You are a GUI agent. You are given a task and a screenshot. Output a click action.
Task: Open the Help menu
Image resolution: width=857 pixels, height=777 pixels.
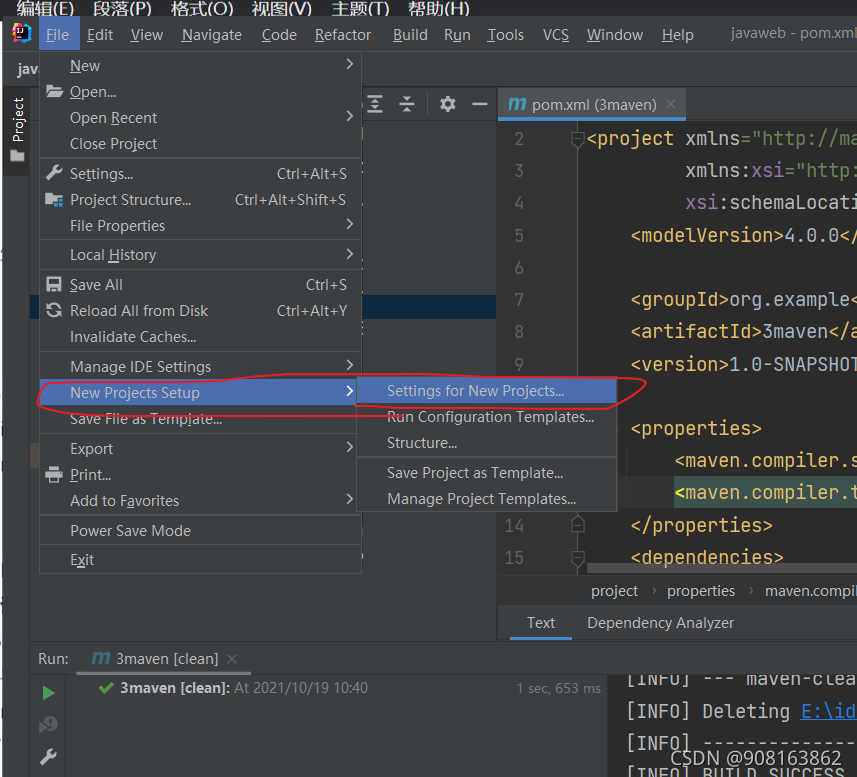678,34
